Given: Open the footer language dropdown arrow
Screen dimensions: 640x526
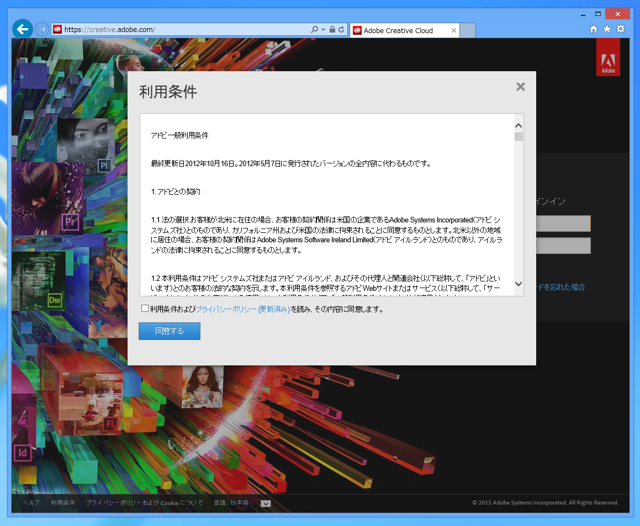Looking at the screenshot, I should pos(266,504).
